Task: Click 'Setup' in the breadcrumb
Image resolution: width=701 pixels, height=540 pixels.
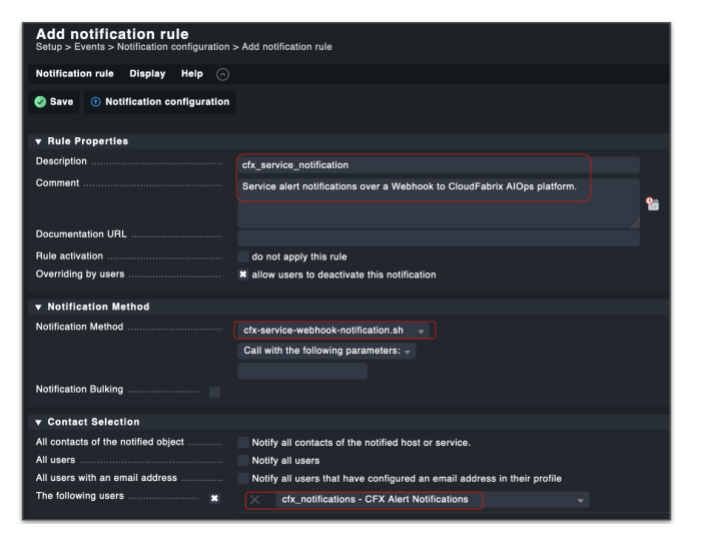Action: pyautogui.click(x=49, y=47)
